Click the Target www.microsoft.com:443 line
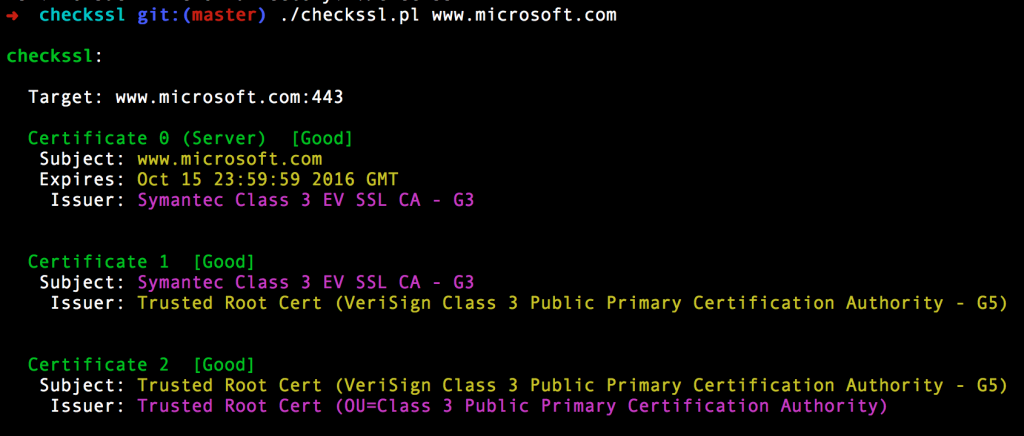 (186, 98)
